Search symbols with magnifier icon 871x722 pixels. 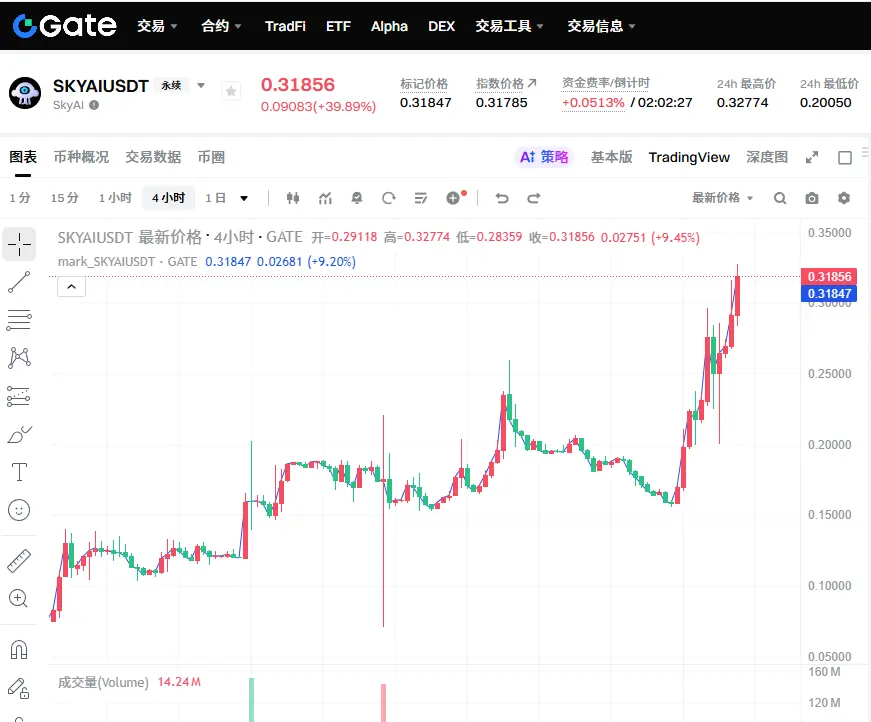780,198
